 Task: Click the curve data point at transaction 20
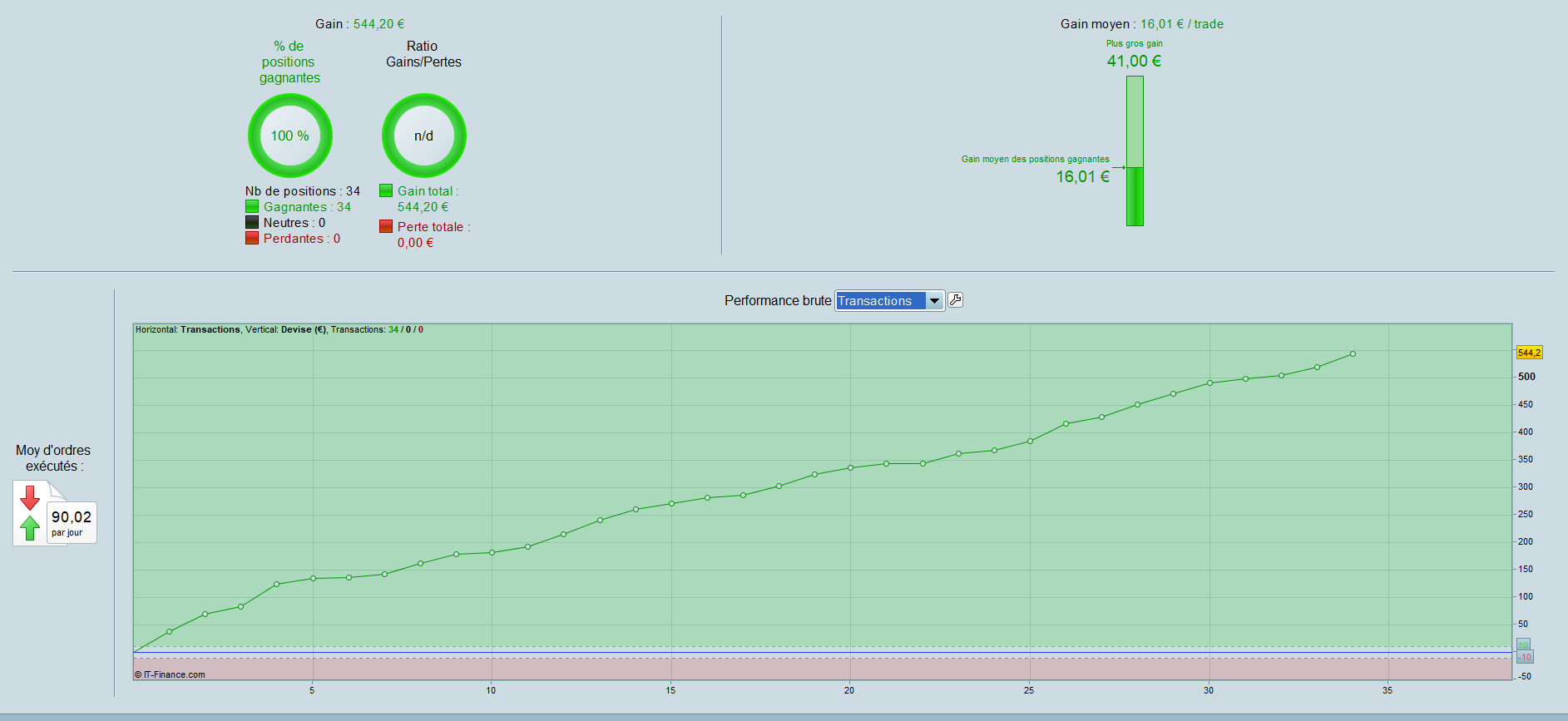coord(850,467)
